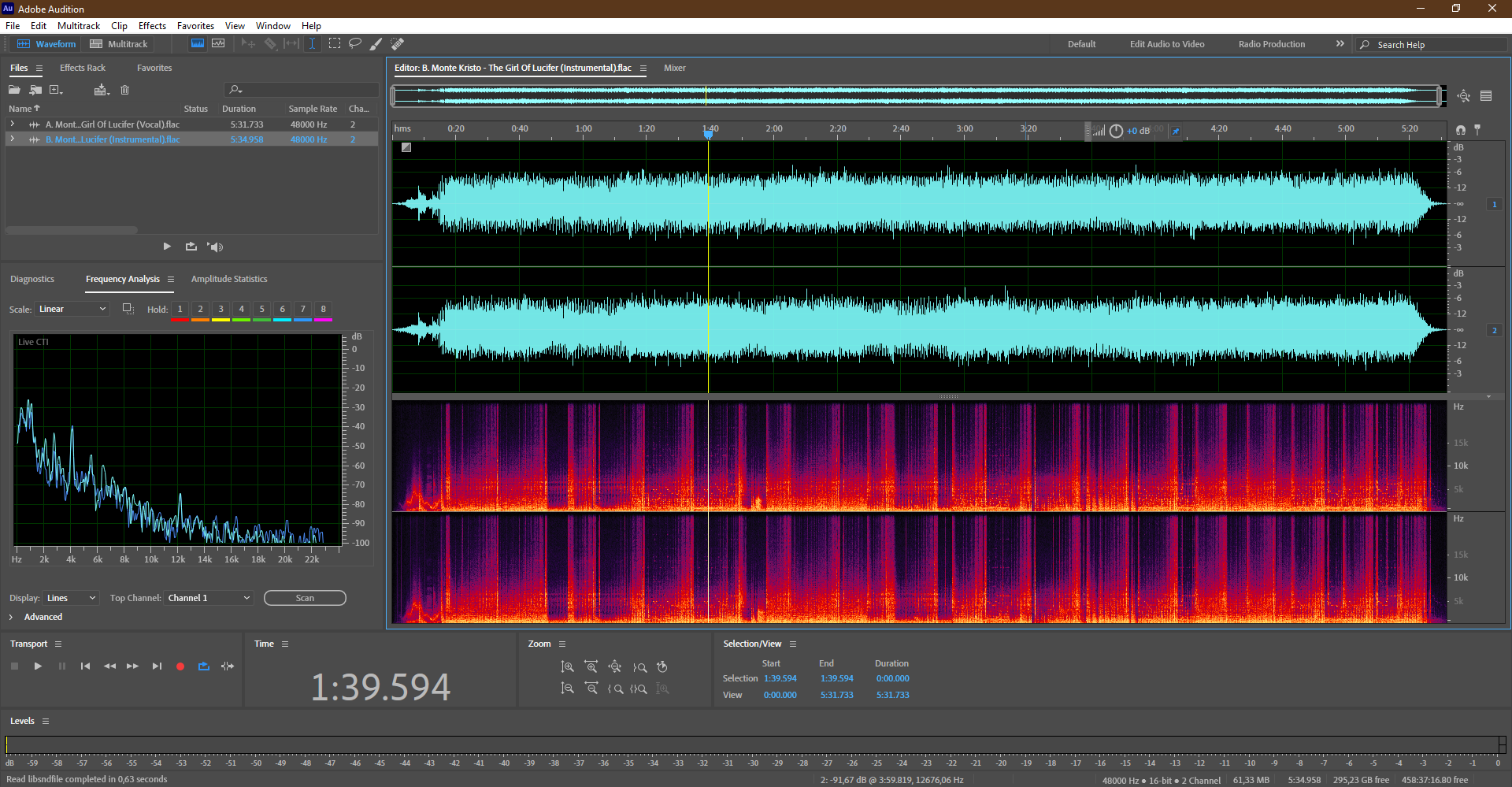Select the Paintbrush Selection tool
Image resolution: width=1512 pixels, height=787 pixels.
coord(376,44)
